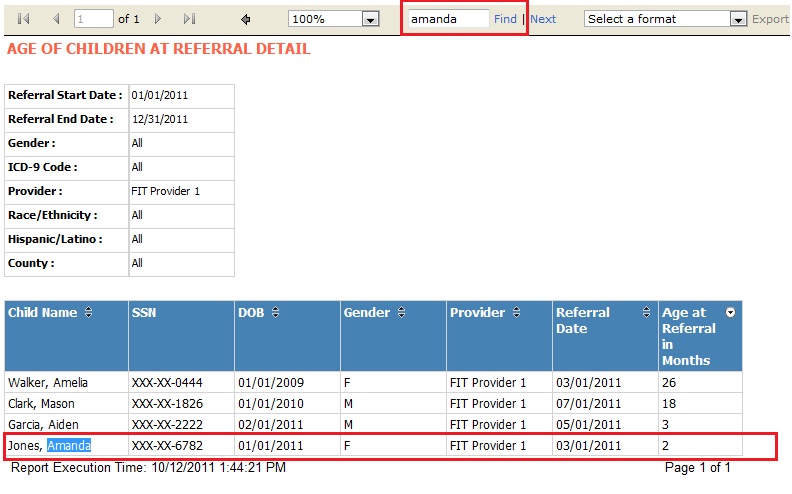
Task: Click the Find link
Action: click(505, 19)
